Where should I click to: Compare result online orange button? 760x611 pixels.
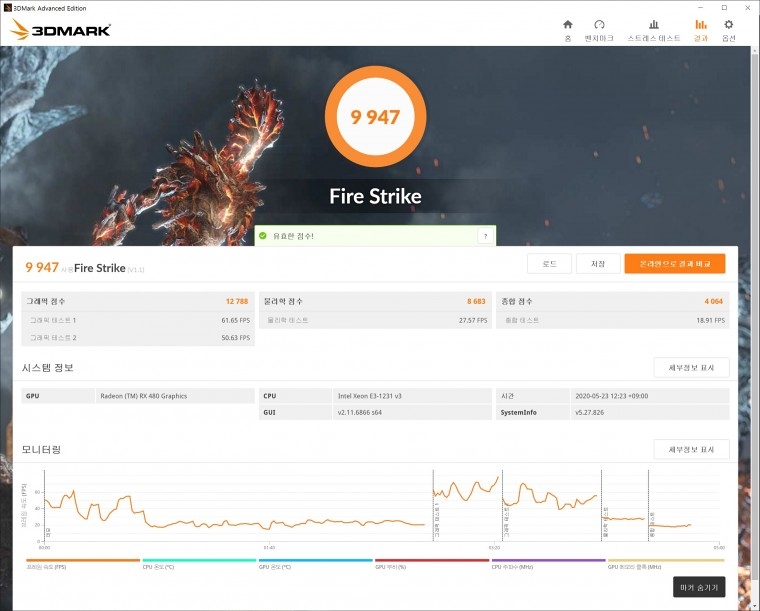pos(675,264)
